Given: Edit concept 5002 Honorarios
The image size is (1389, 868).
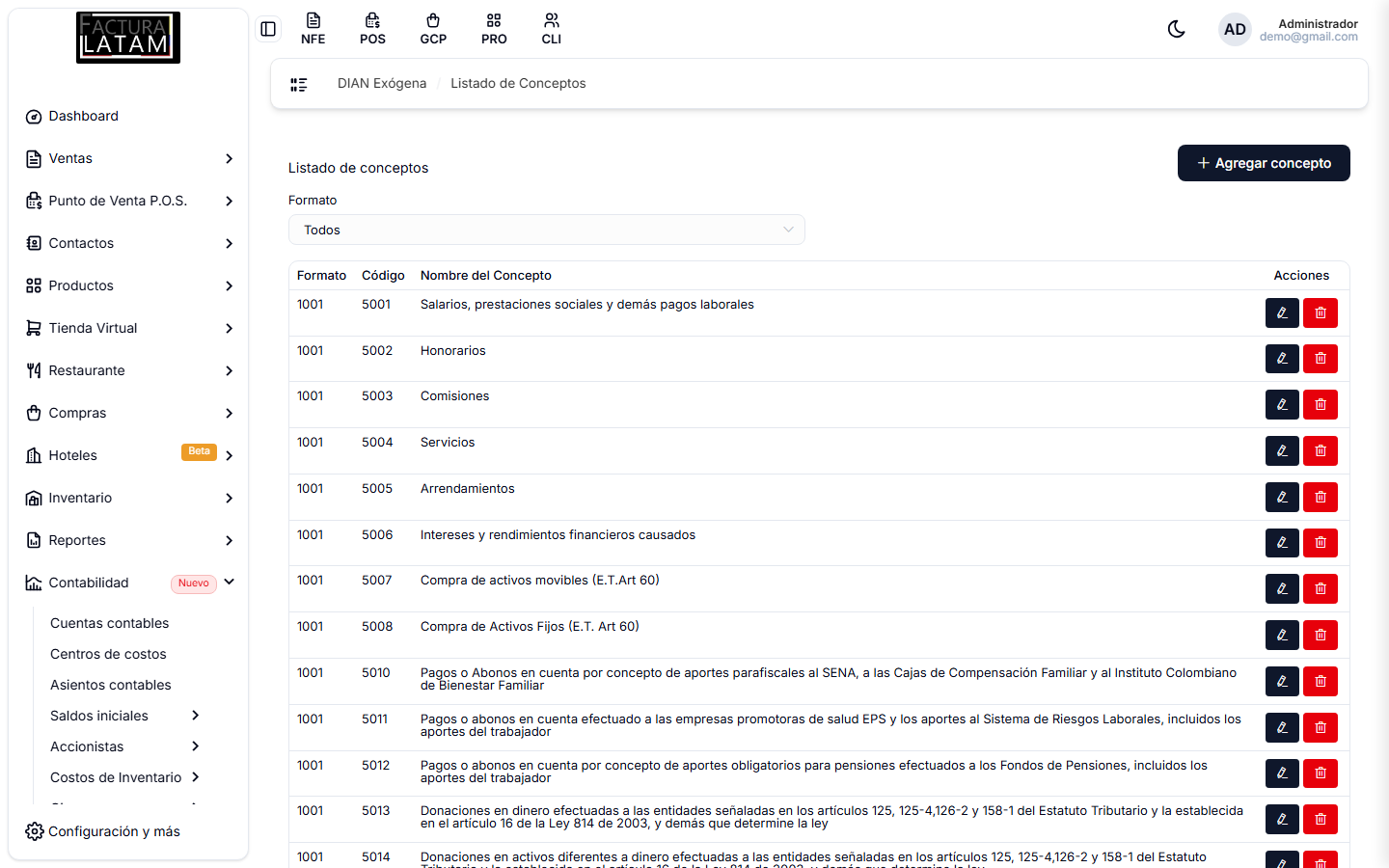Looking at the screenshot, I should [x=1282, y=359].
